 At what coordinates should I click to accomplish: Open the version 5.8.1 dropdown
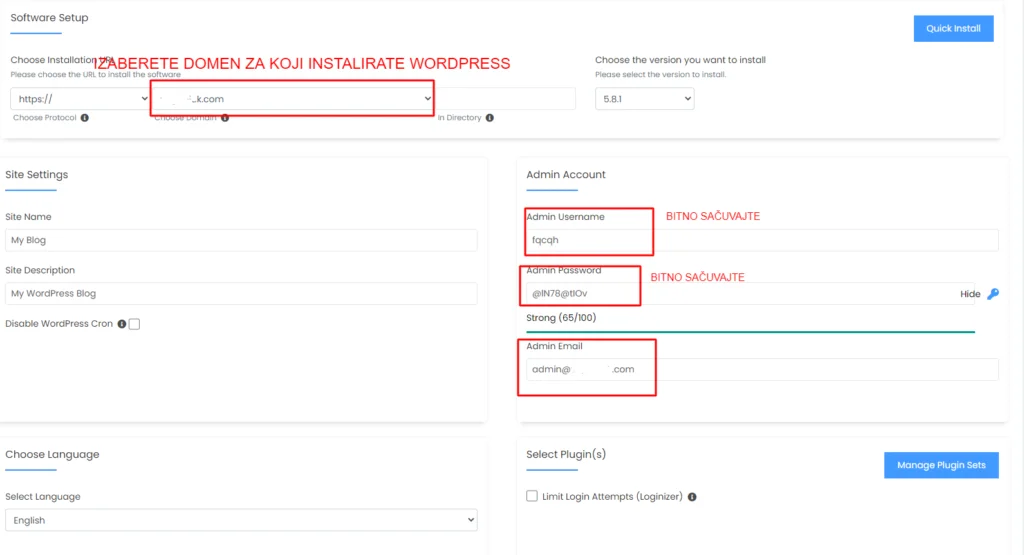[x=645, y=99]
